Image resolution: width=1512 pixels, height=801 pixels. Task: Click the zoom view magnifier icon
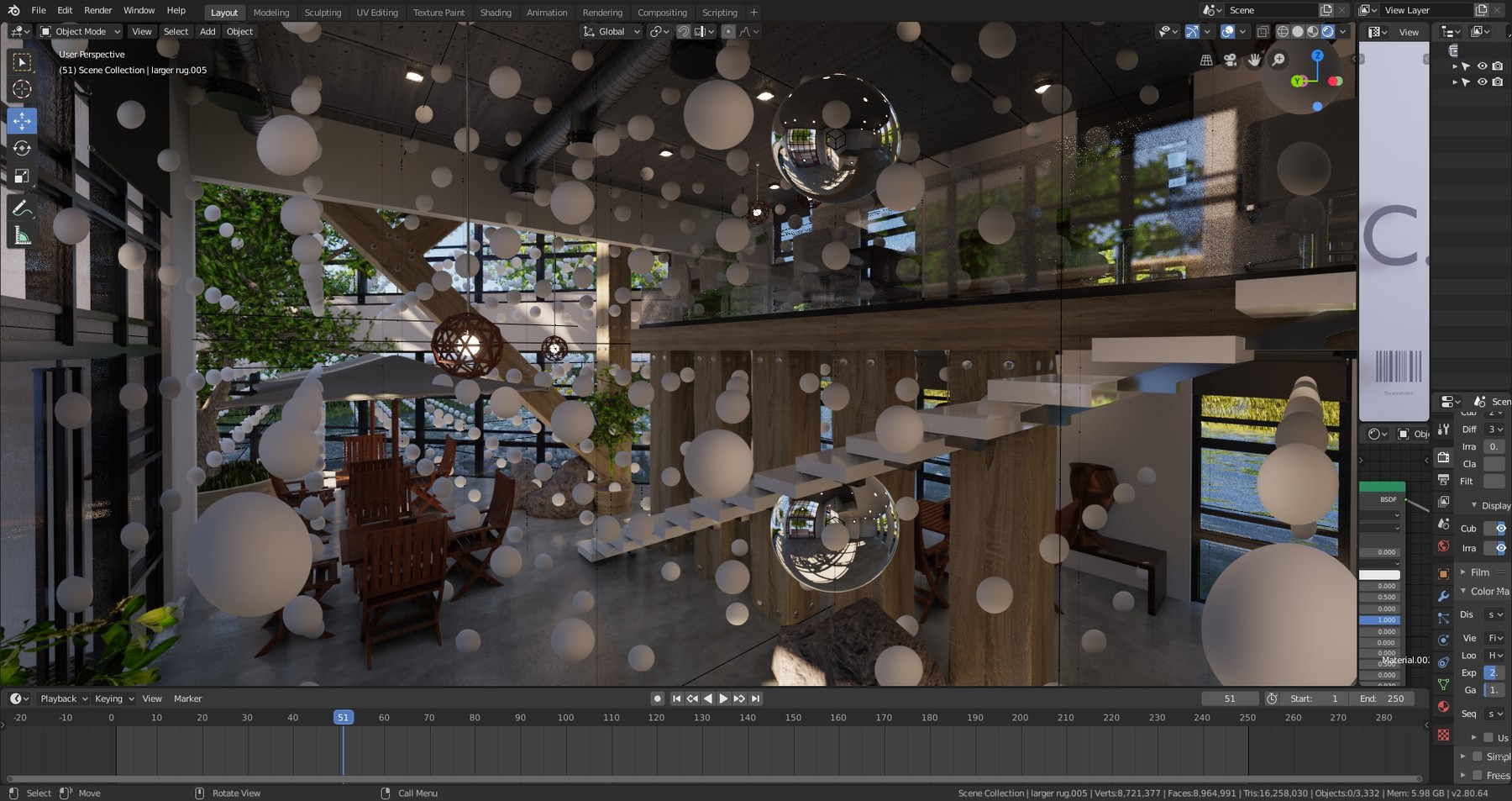click(x=1278, y=60)
